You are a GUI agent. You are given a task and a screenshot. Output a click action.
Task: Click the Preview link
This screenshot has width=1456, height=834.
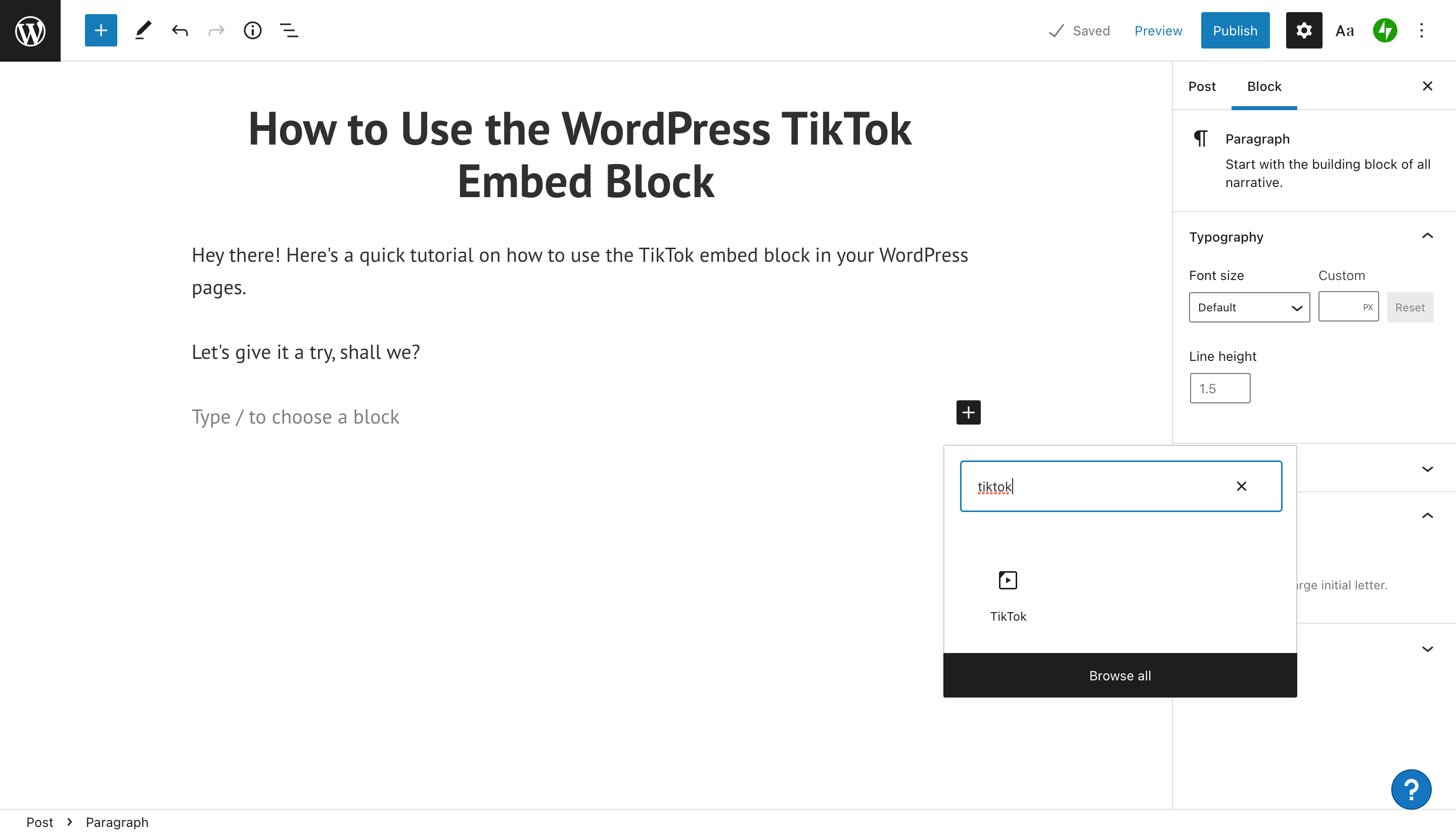click(x=1158, y=30)
